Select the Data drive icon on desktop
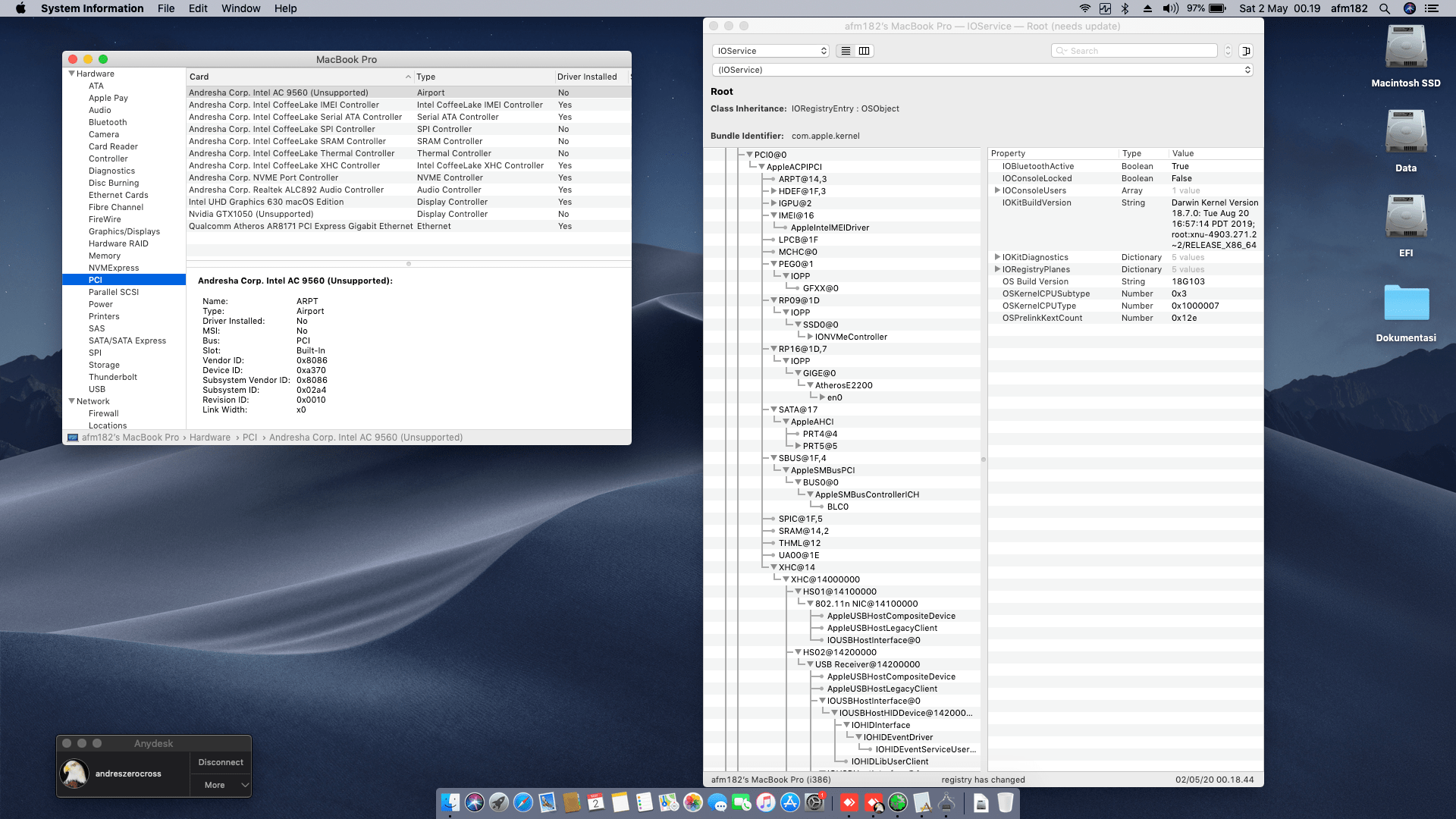 (1406, 133)
